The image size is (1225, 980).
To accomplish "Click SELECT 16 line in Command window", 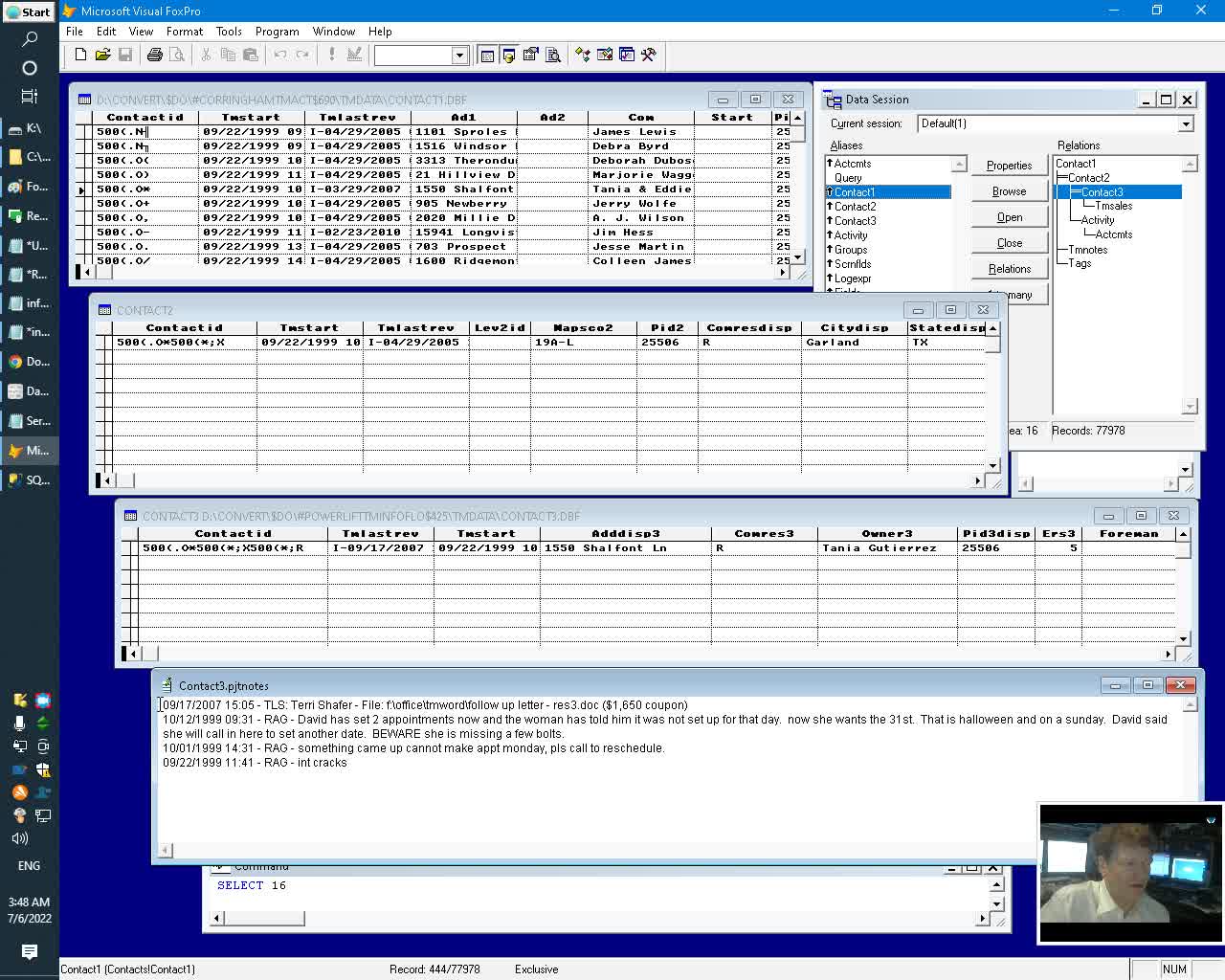I will pyautogui.click(x=252, y=886).
